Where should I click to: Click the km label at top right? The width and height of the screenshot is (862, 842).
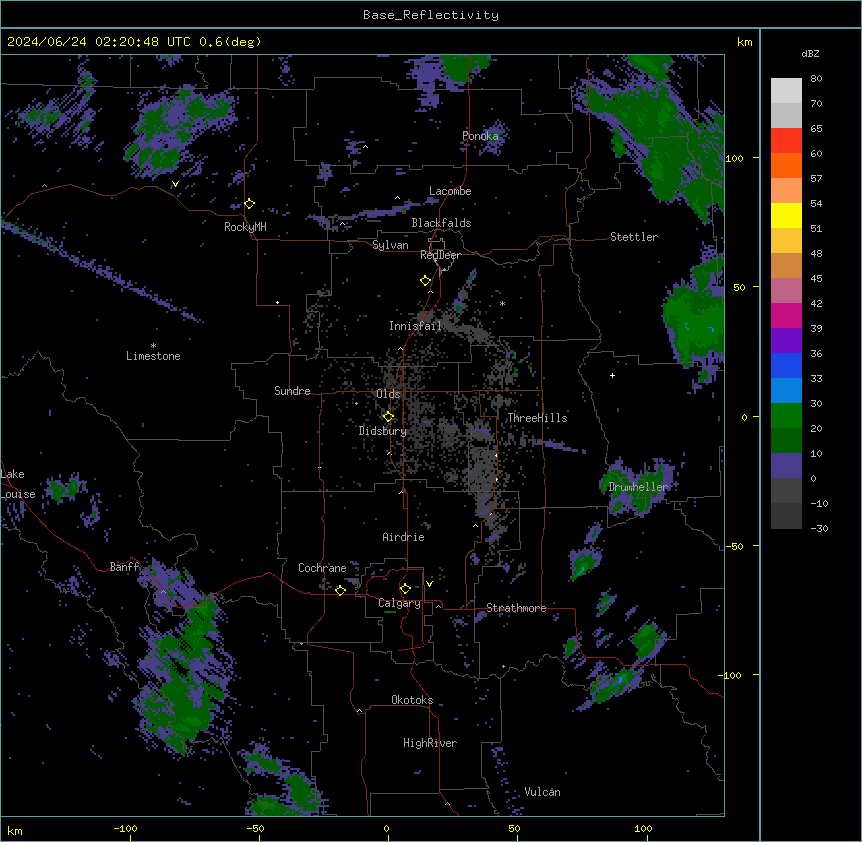[745, 42]
